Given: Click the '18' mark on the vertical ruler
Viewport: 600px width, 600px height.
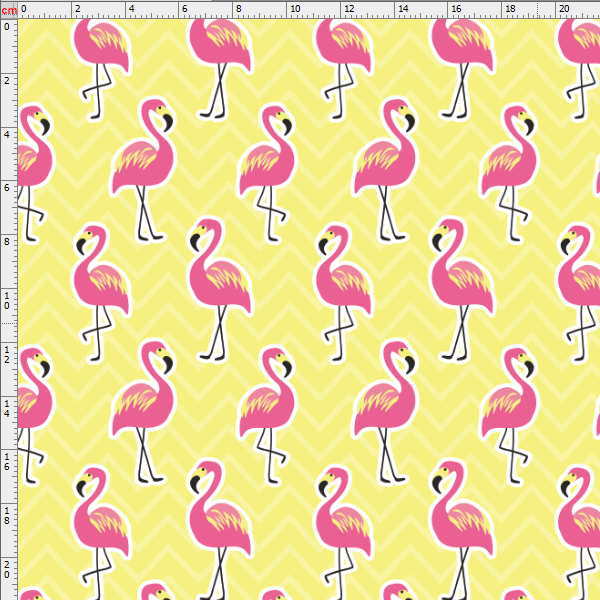Looking at the screenshot, I should pyautogui.click(x=7, y=515).
